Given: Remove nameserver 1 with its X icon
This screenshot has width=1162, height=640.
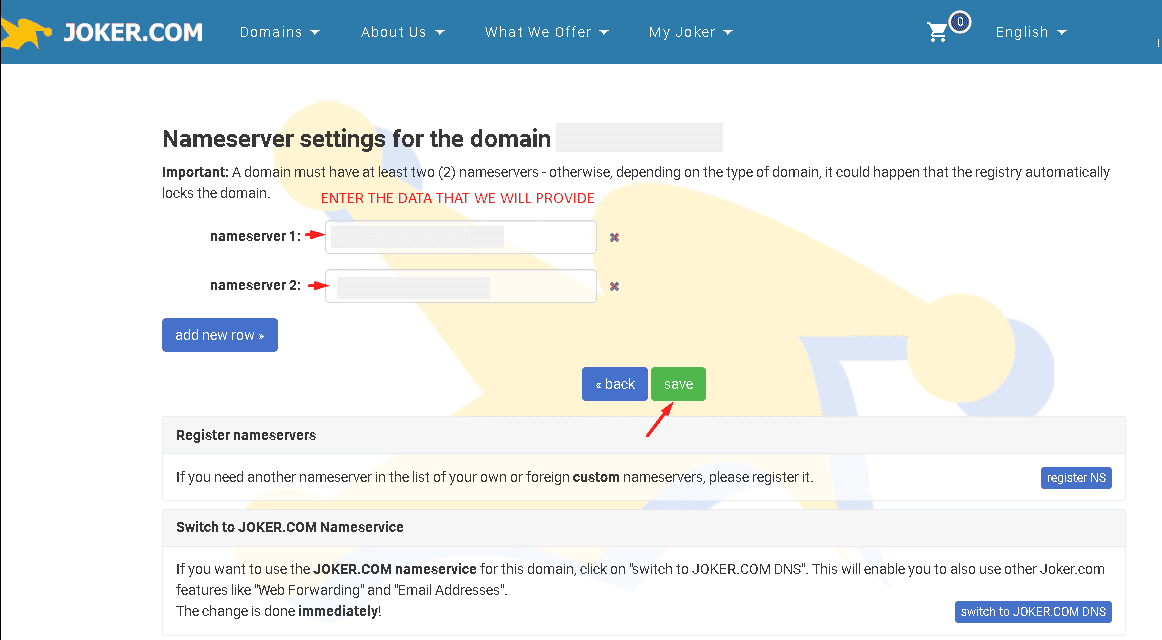Looking at the screenshot, I should tap(614, 238).
